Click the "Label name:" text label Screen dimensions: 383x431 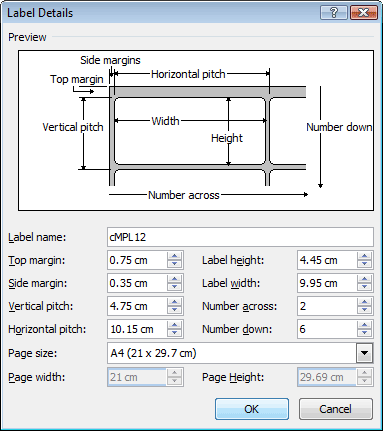click(x=37, y=237)
